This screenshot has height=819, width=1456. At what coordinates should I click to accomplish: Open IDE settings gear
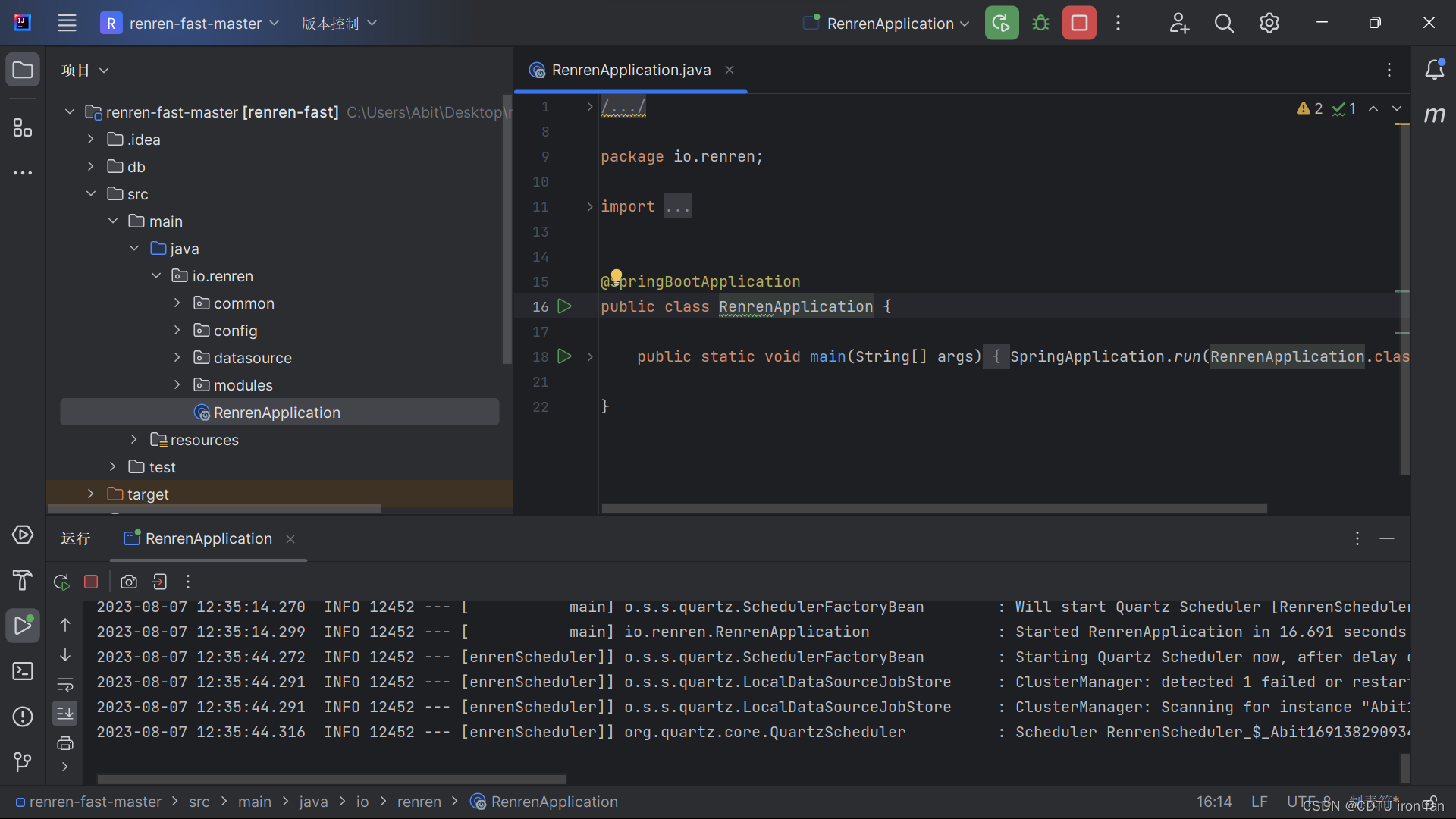tap(1269, 23)
